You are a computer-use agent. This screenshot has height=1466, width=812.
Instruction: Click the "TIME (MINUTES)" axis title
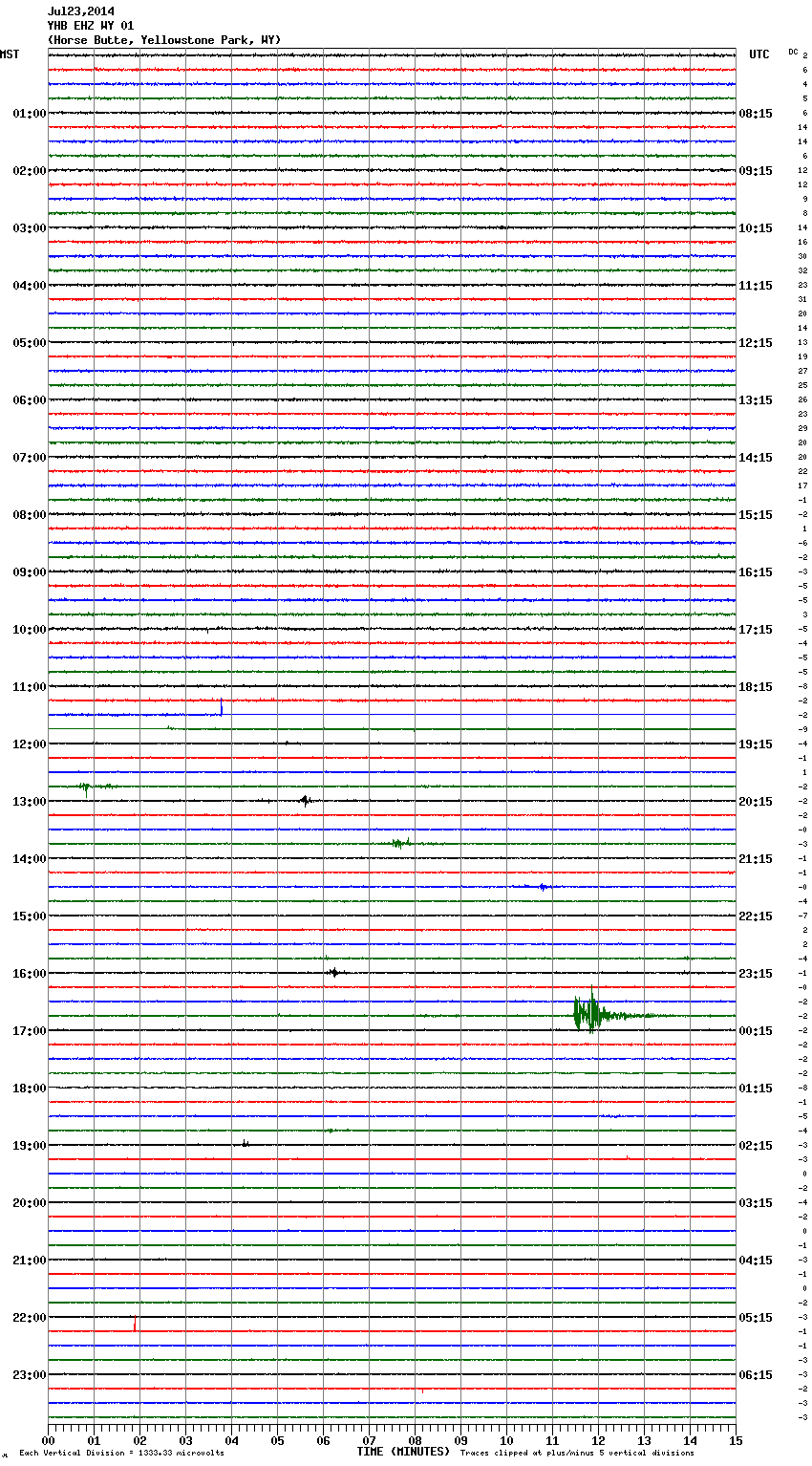[403, 1452]
